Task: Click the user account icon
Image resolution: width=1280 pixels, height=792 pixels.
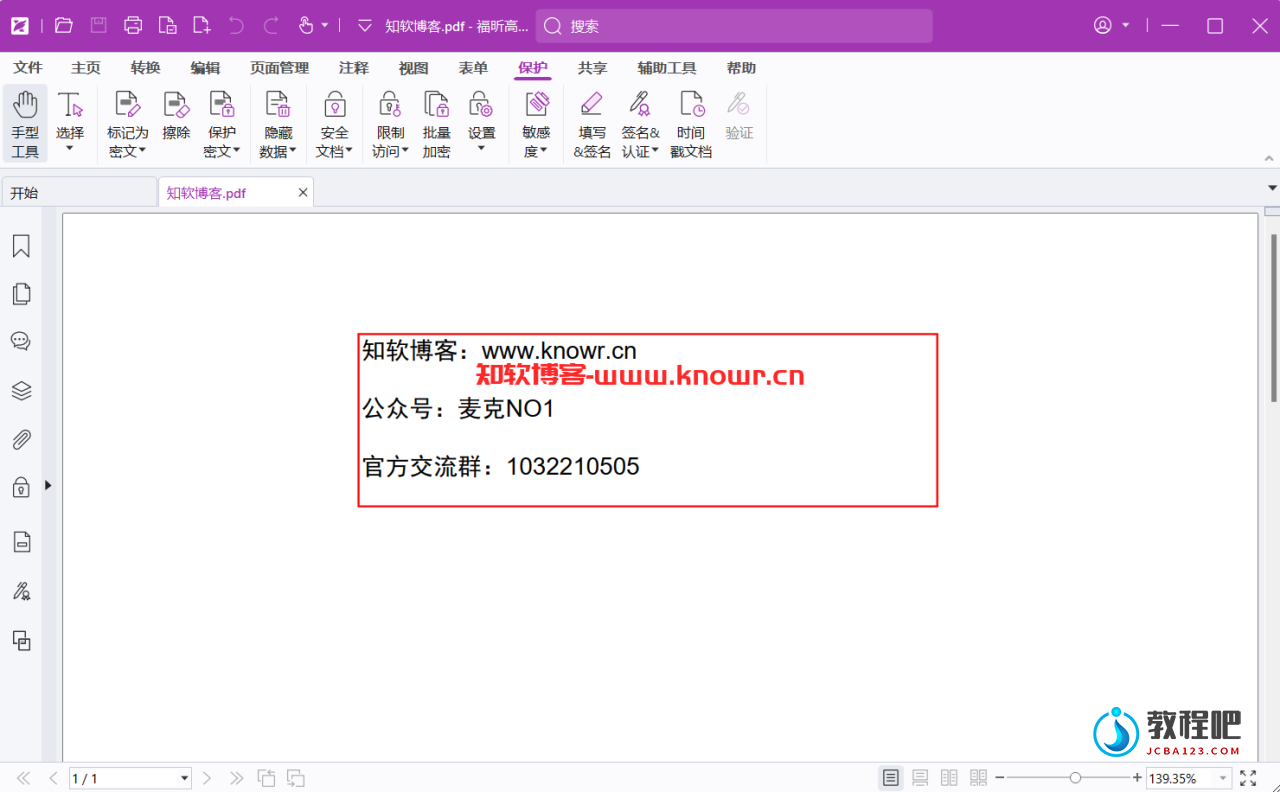Action: click(1103, 26)
